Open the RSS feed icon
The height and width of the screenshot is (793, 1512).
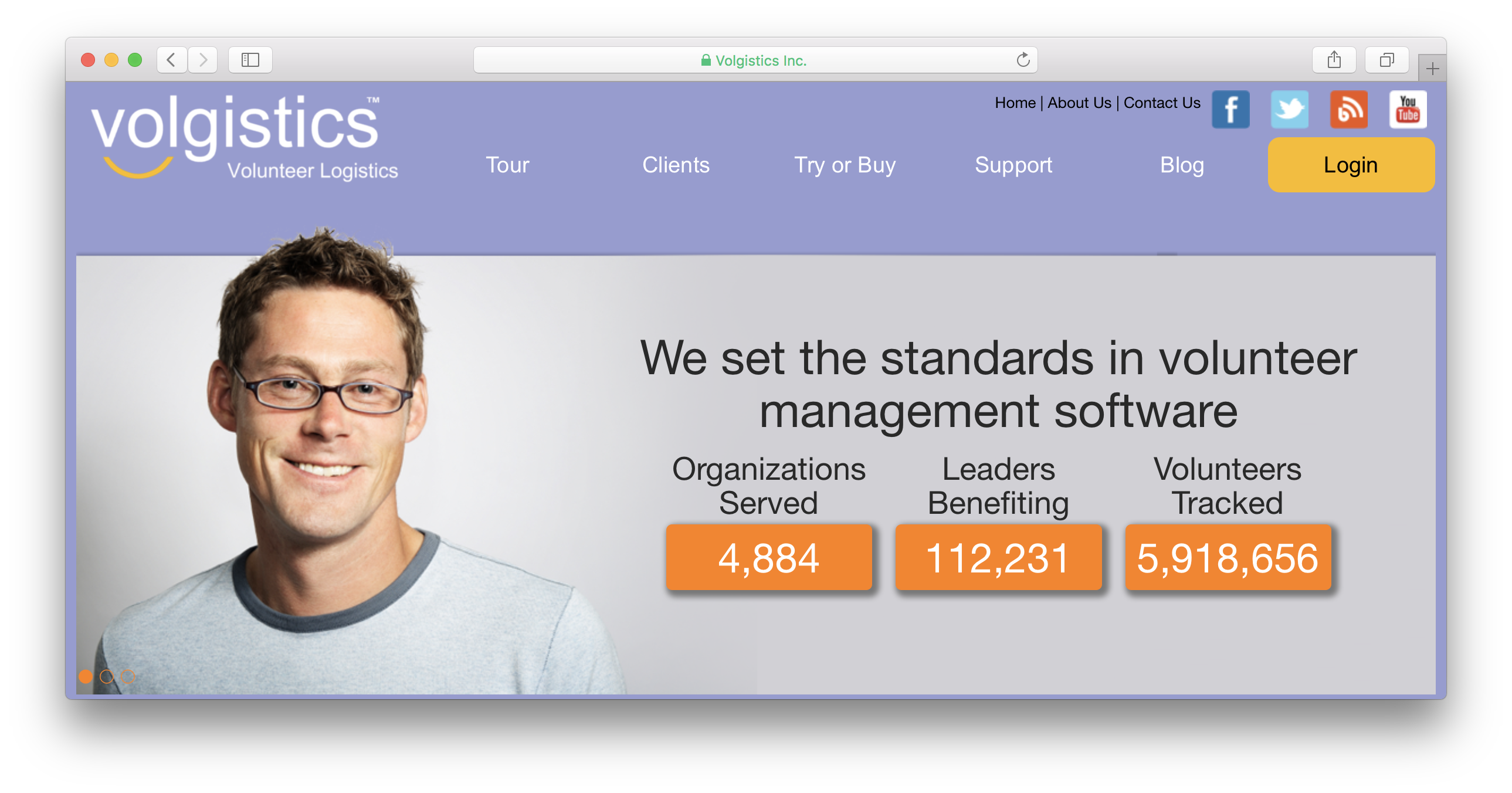(1348, 109)
